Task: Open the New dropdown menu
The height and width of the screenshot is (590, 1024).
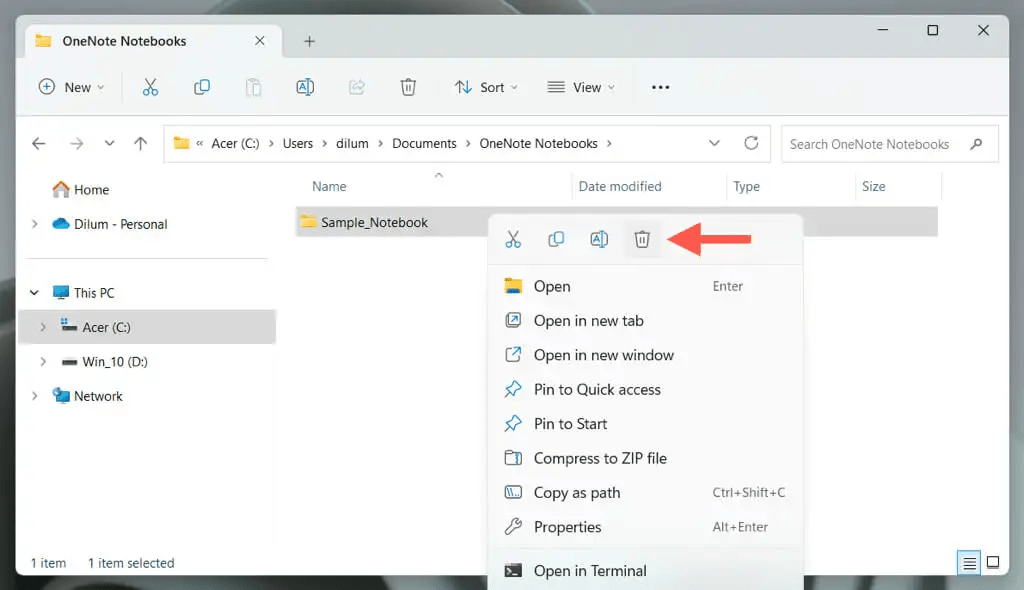Action: [71, 87]
